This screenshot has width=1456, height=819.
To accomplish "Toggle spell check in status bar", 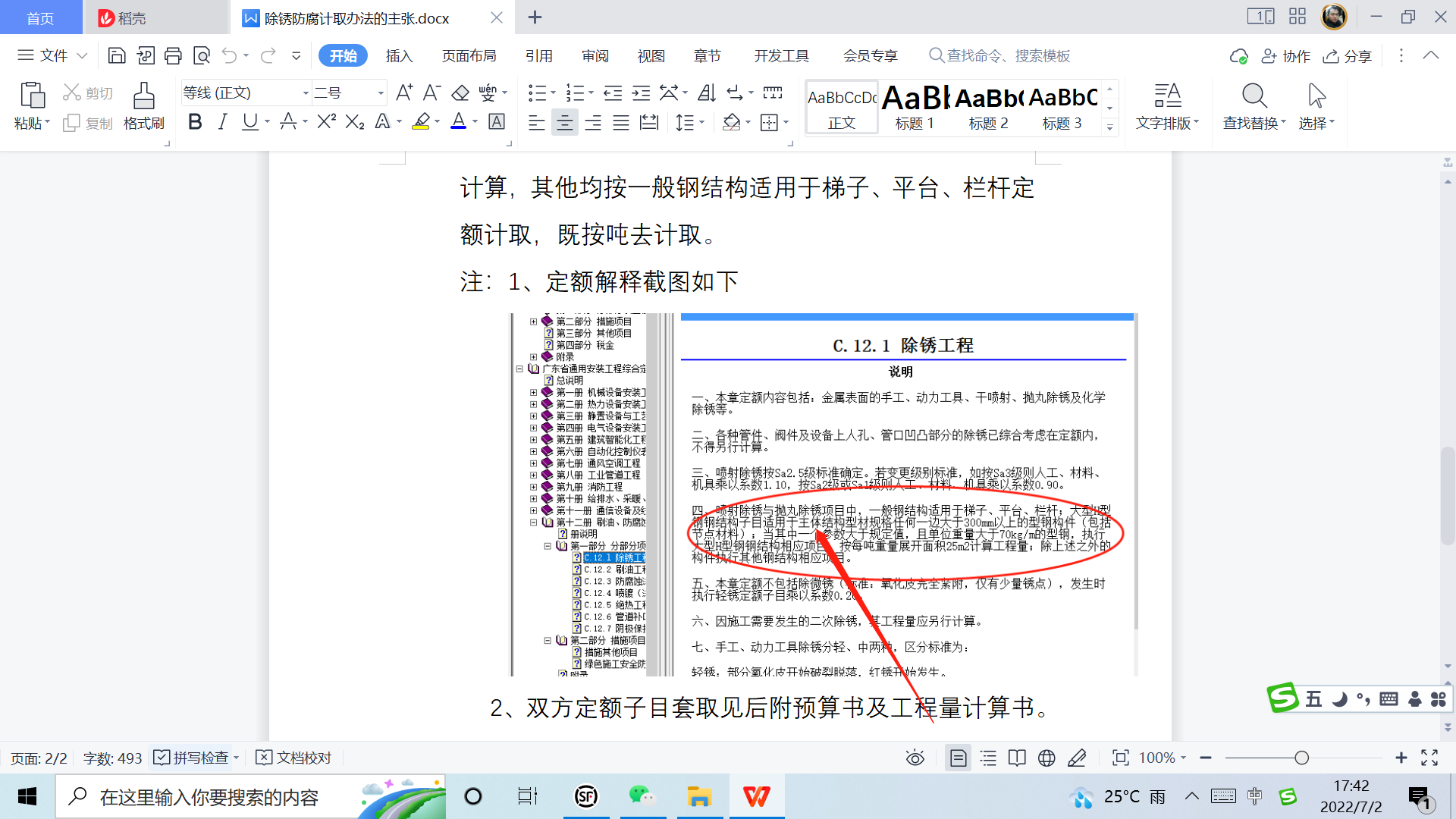I will (x=191, y=758).
